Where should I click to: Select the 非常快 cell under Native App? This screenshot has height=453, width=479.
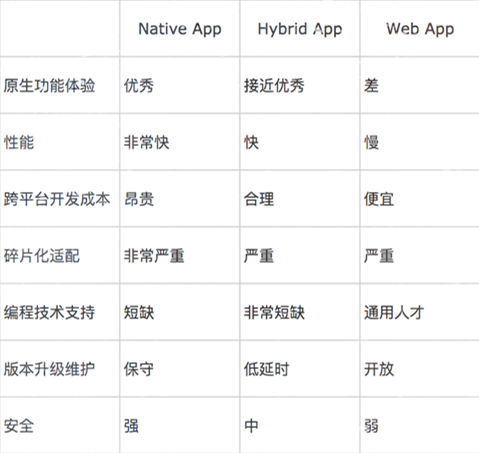click(x=146, y=142)
